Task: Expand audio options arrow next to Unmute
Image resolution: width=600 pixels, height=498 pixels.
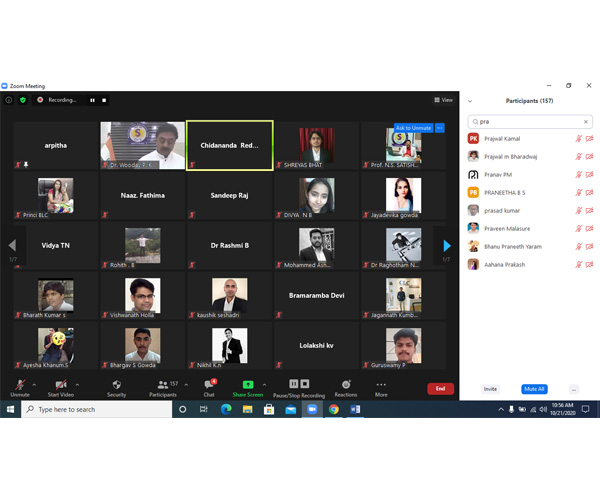Action: [x=34, y=384]
